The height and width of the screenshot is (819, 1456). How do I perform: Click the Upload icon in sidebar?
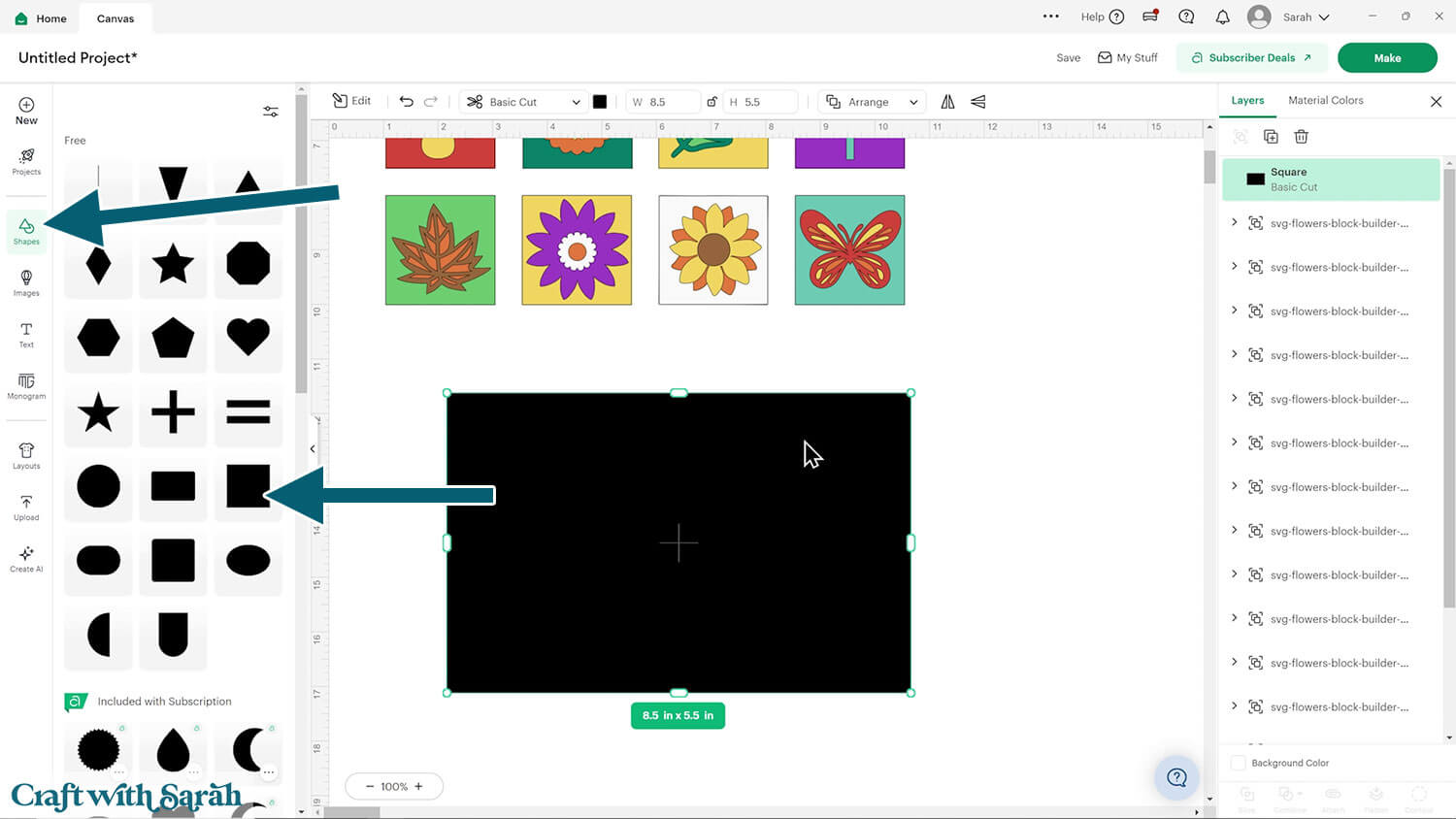26,507
